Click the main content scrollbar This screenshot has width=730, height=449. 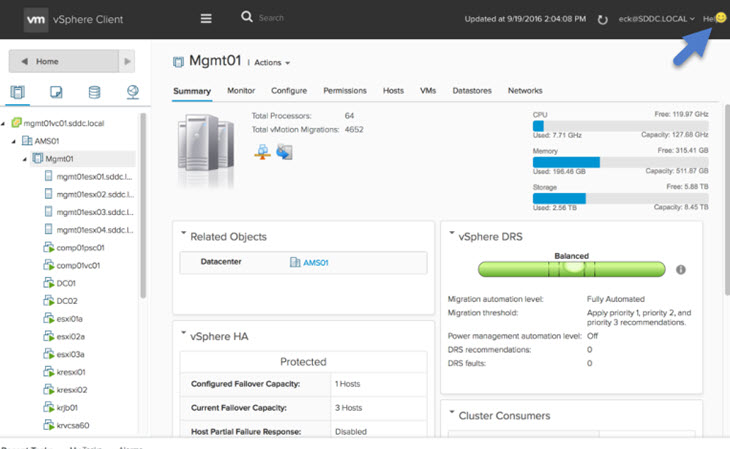tap(727, 199)
